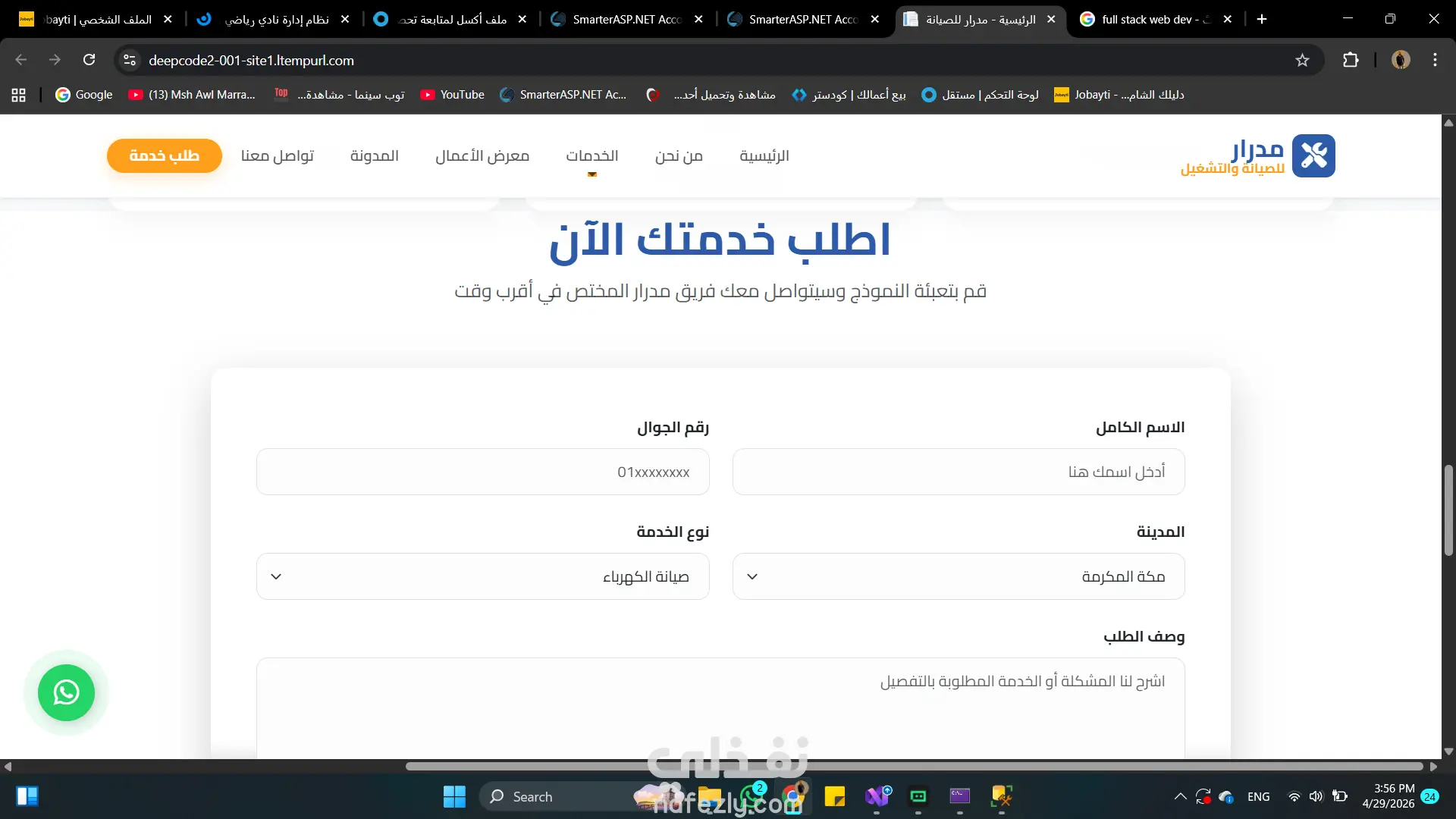Open the apps grid in bookmarks bar
This screenshot has width=1456, height=819.
(x=19, y=95)
